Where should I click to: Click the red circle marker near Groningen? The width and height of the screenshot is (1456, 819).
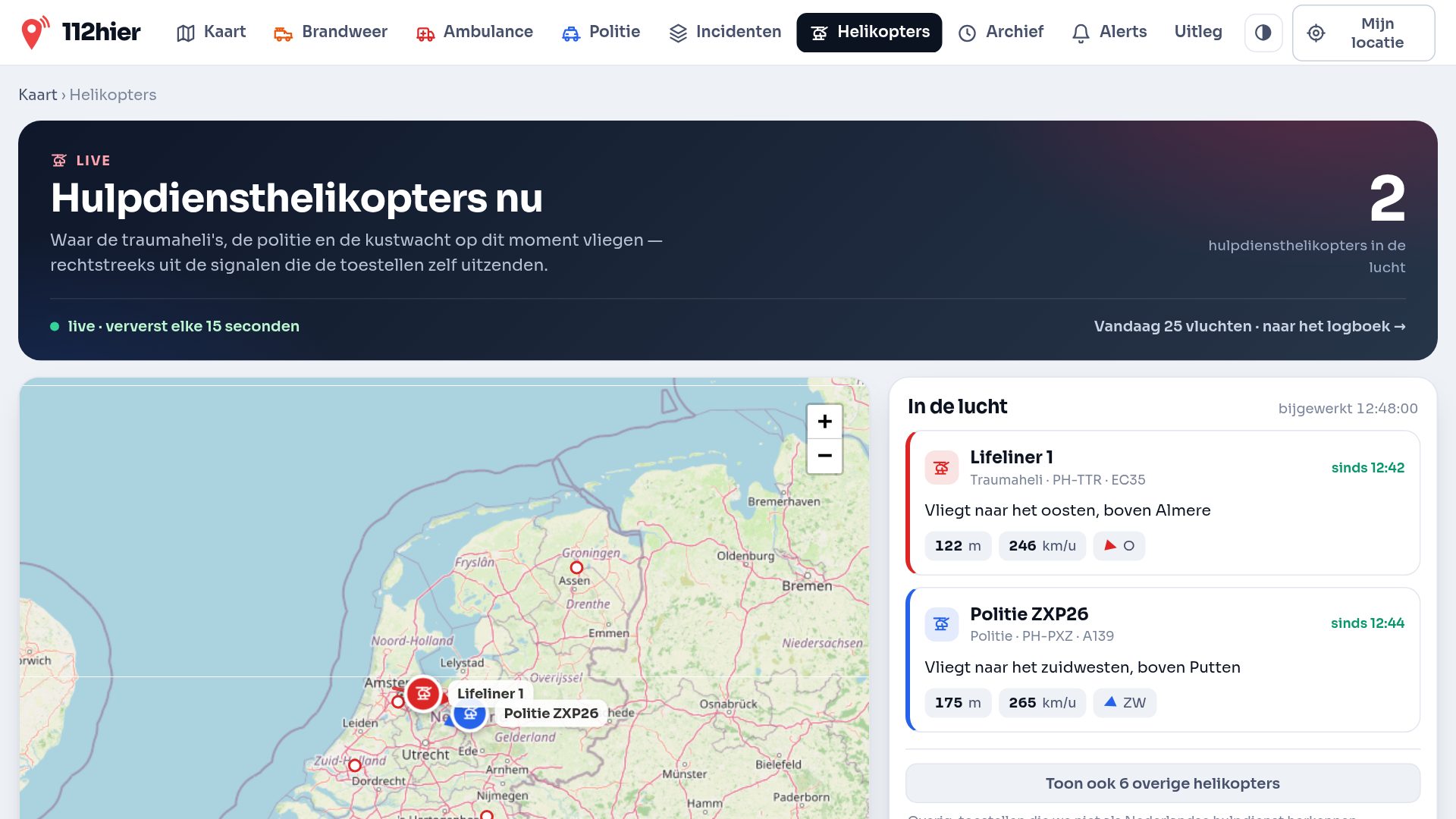(576, 567)
